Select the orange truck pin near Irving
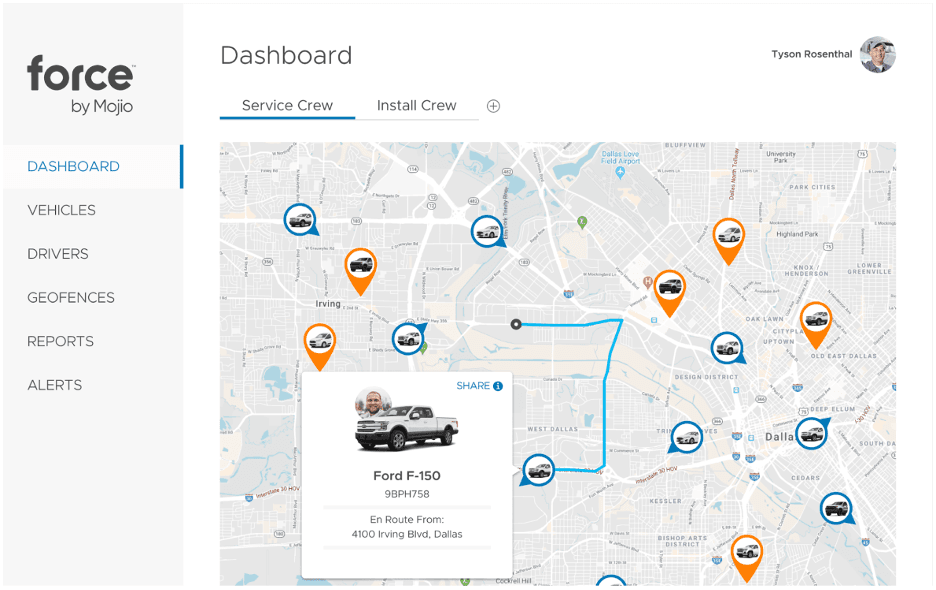Screen dimensions: 936x590 (361, 271)
